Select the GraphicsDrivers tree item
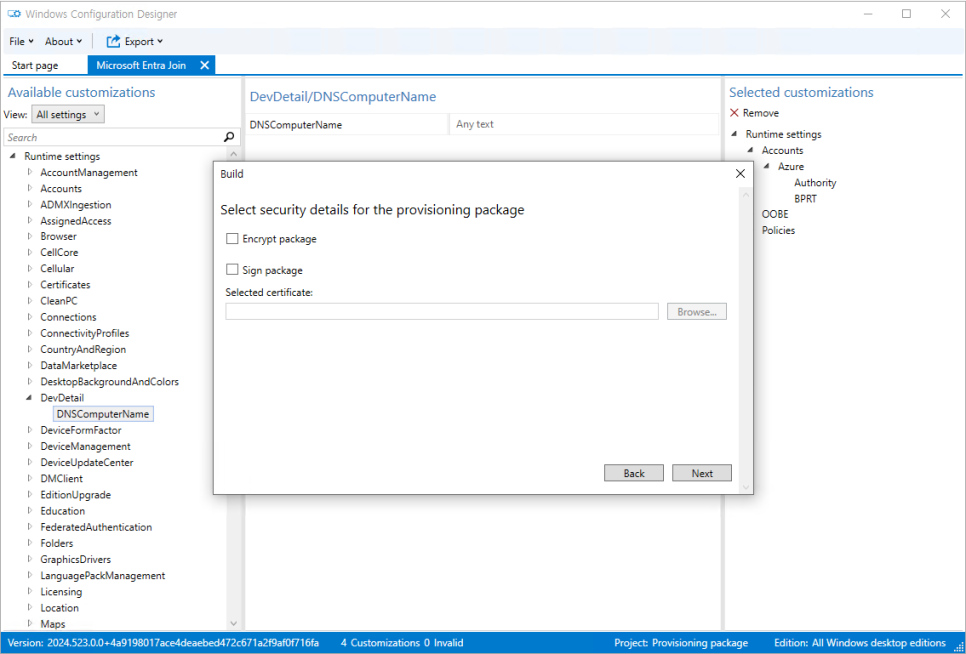This screenshot has height=654, width=966. 76,559
